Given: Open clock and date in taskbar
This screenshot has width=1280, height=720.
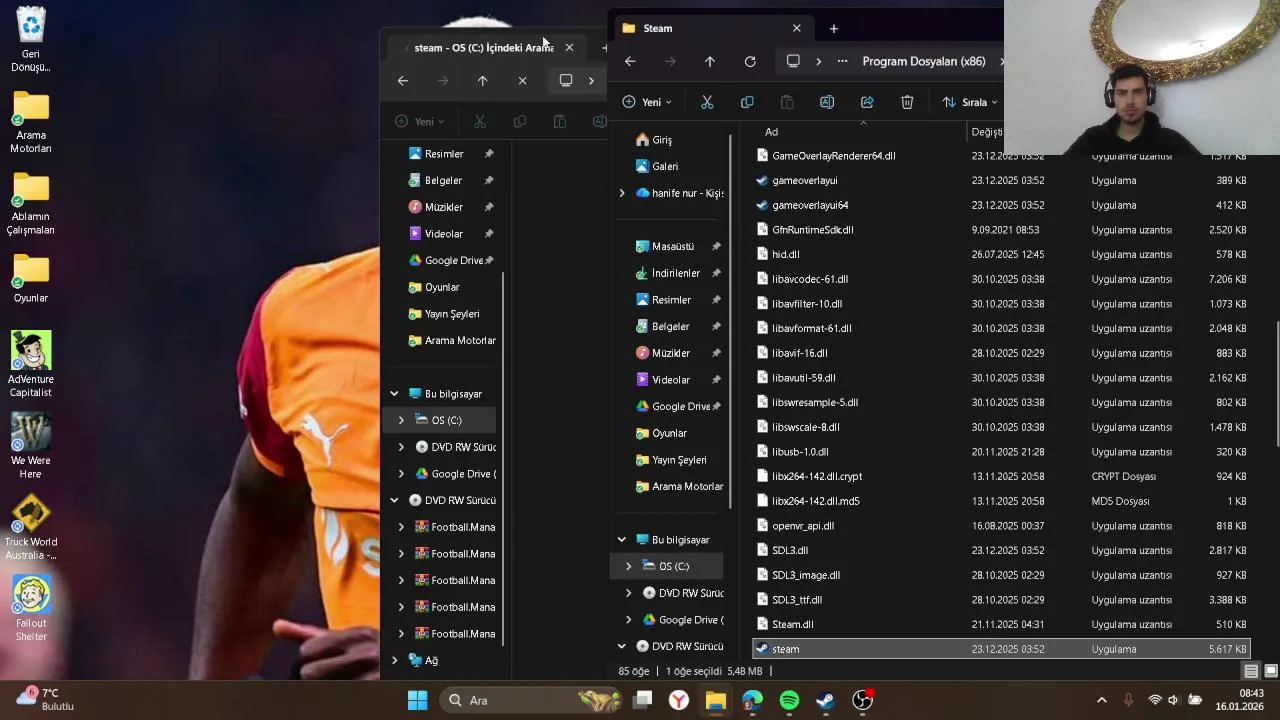Looking at the screenshot, I should pos(1239,699).
